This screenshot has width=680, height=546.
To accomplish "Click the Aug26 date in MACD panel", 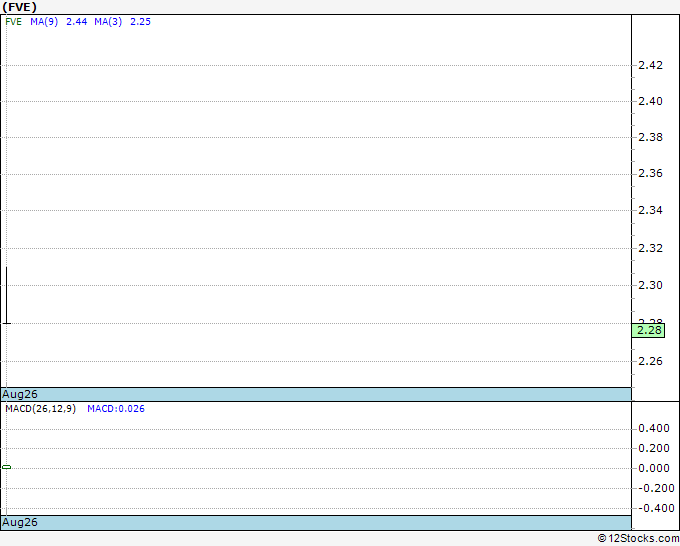I will point(20,522).
